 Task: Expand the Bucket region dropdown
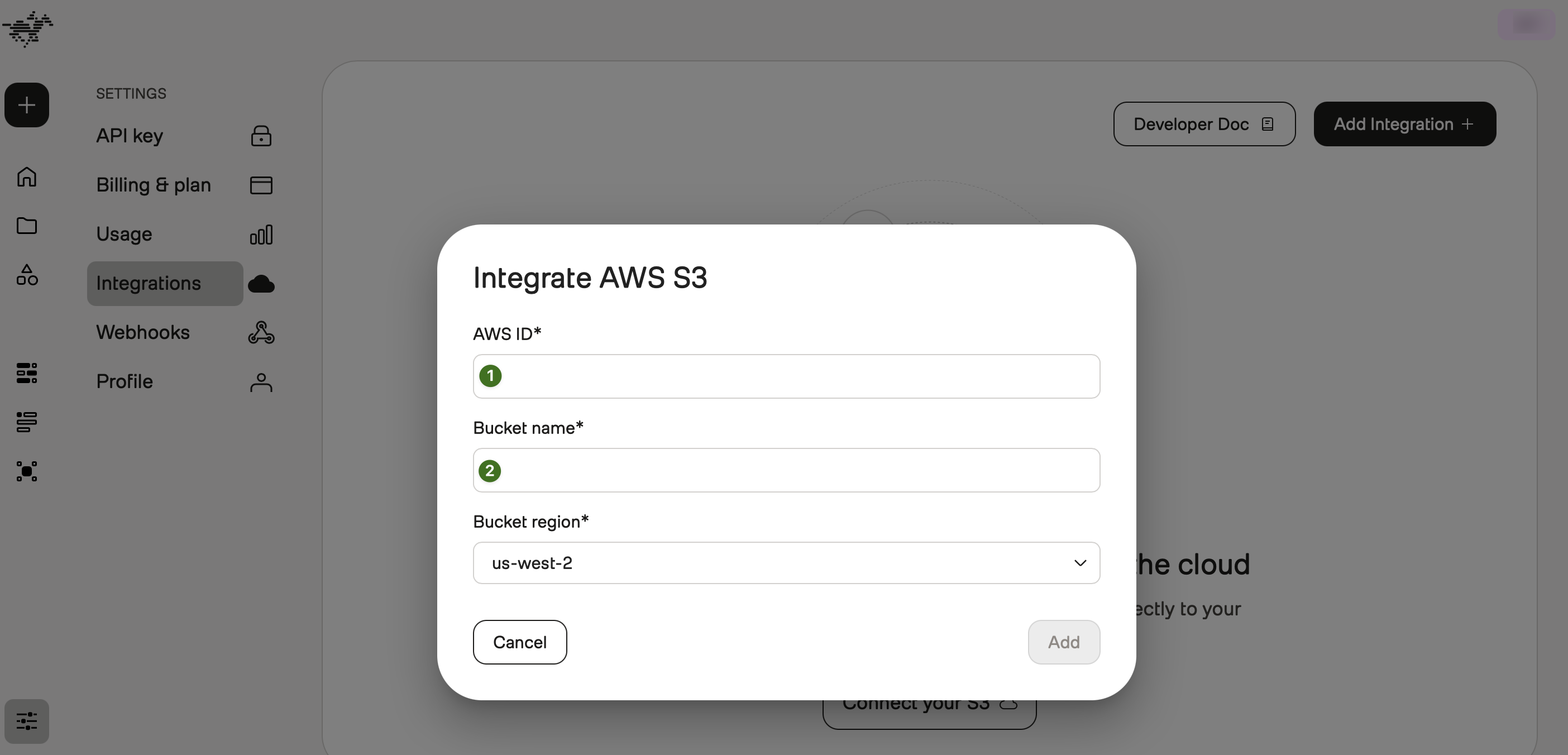coord(786,563)
